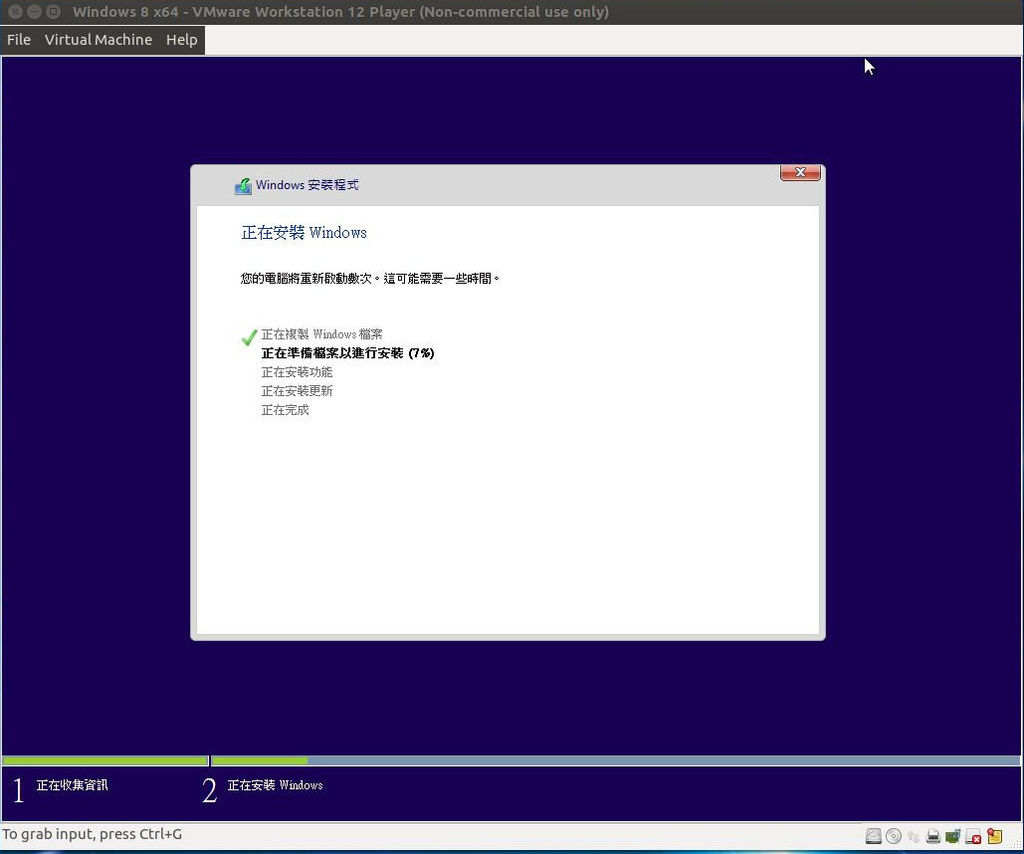The image size is (1024, 854).
Task: Click the 正在安裝 Windows heading
Action: pyautogui.click(x=304, y=232)
